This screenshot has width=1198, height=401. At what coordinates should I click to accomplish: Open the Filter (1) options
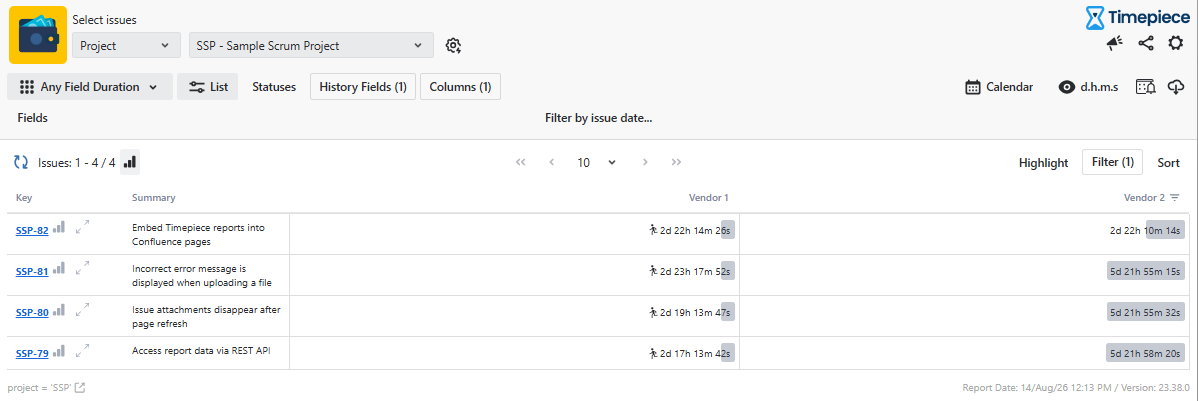point(1112,162)
